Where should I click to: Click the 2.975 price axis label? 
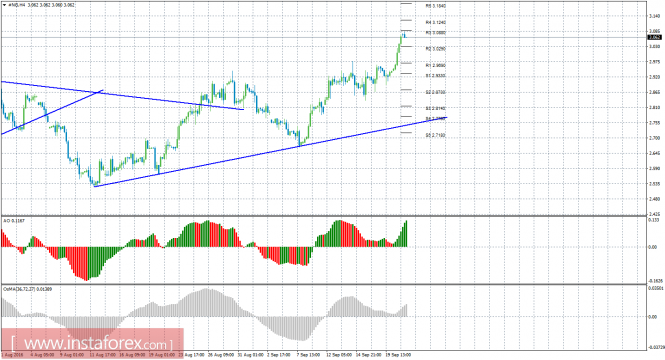654,62
